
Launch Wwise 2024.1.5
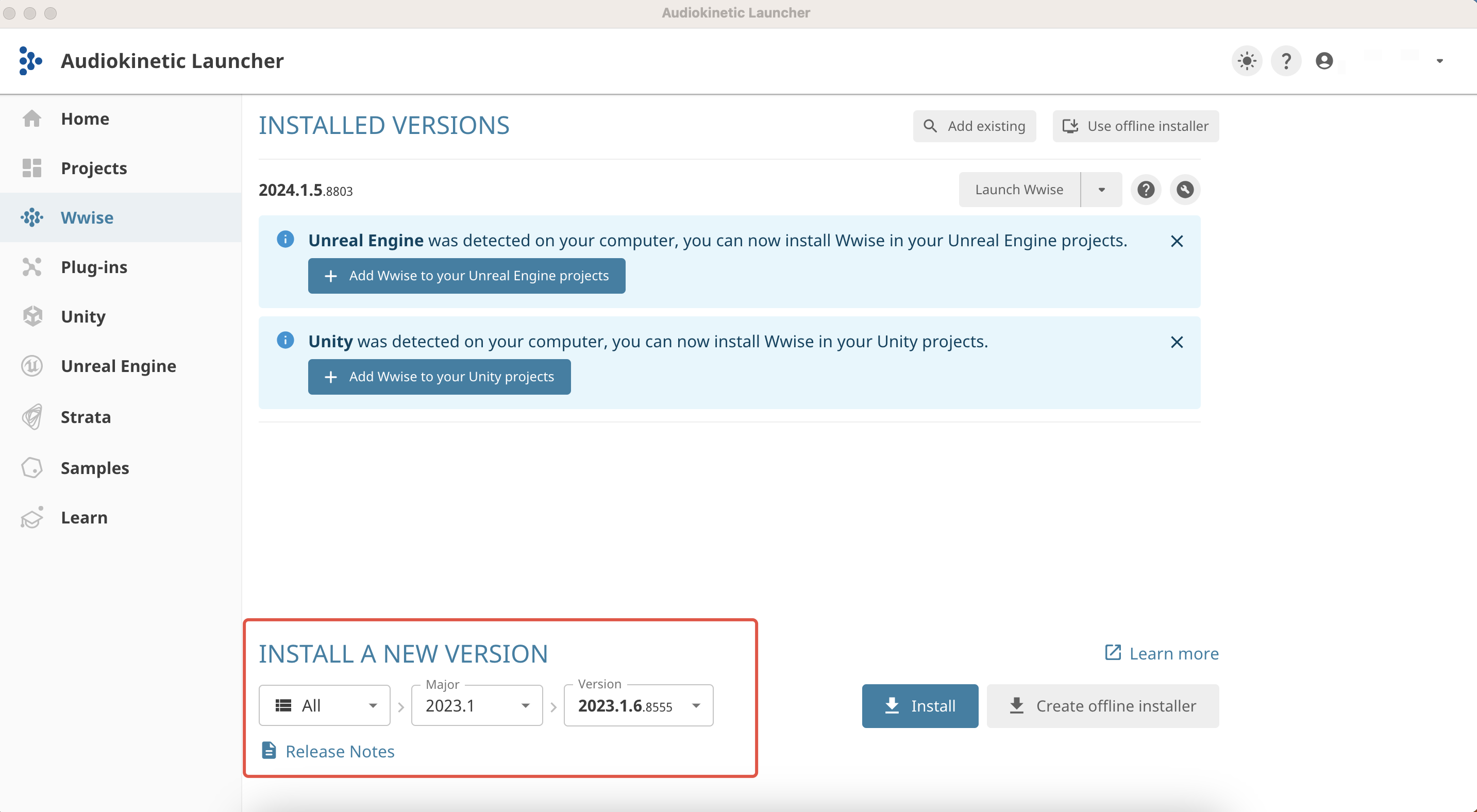pos(1019,190)
